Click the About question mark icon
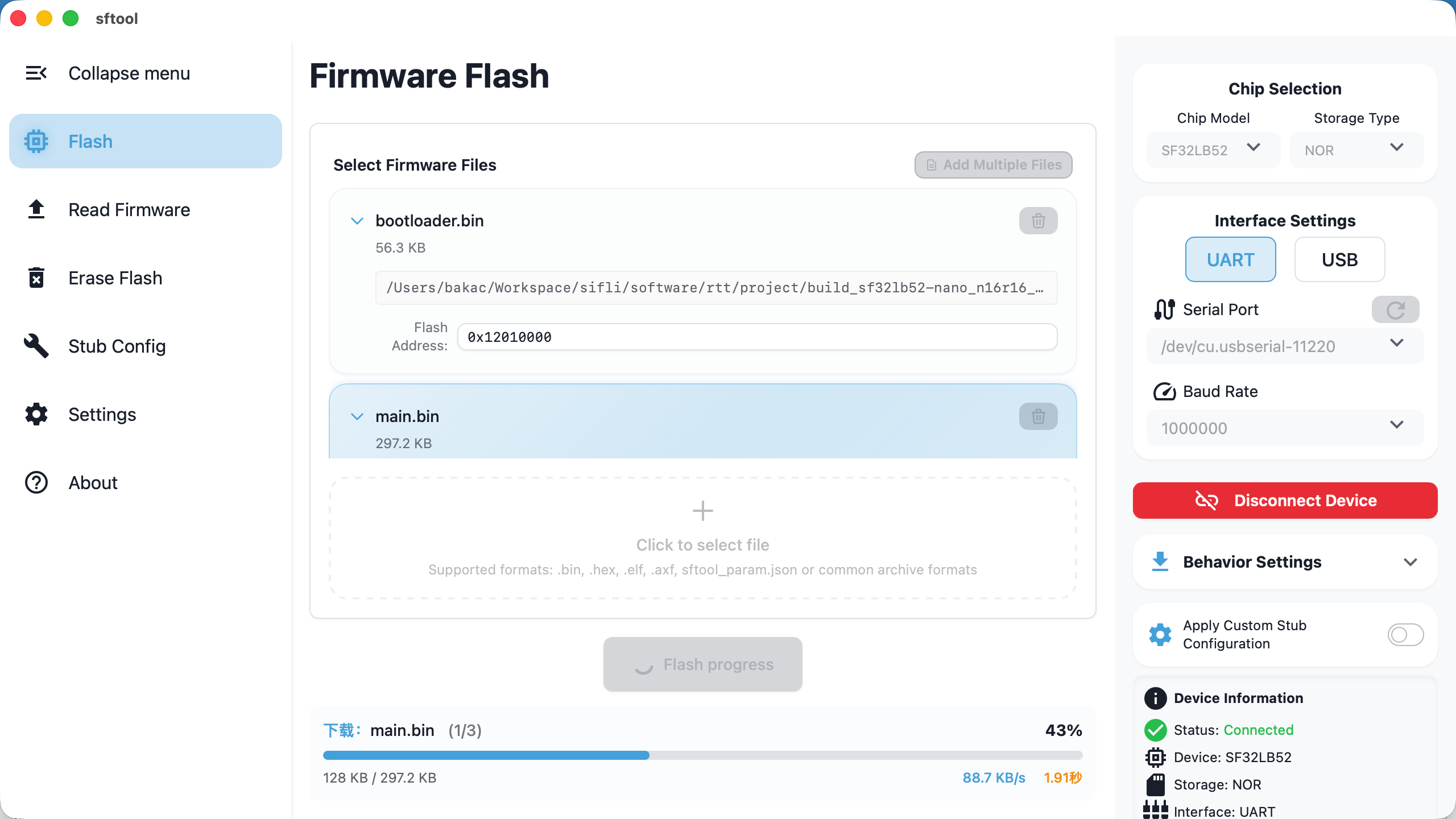Image resolution: width=1456 pixels, height=819 pixels. 36,483
